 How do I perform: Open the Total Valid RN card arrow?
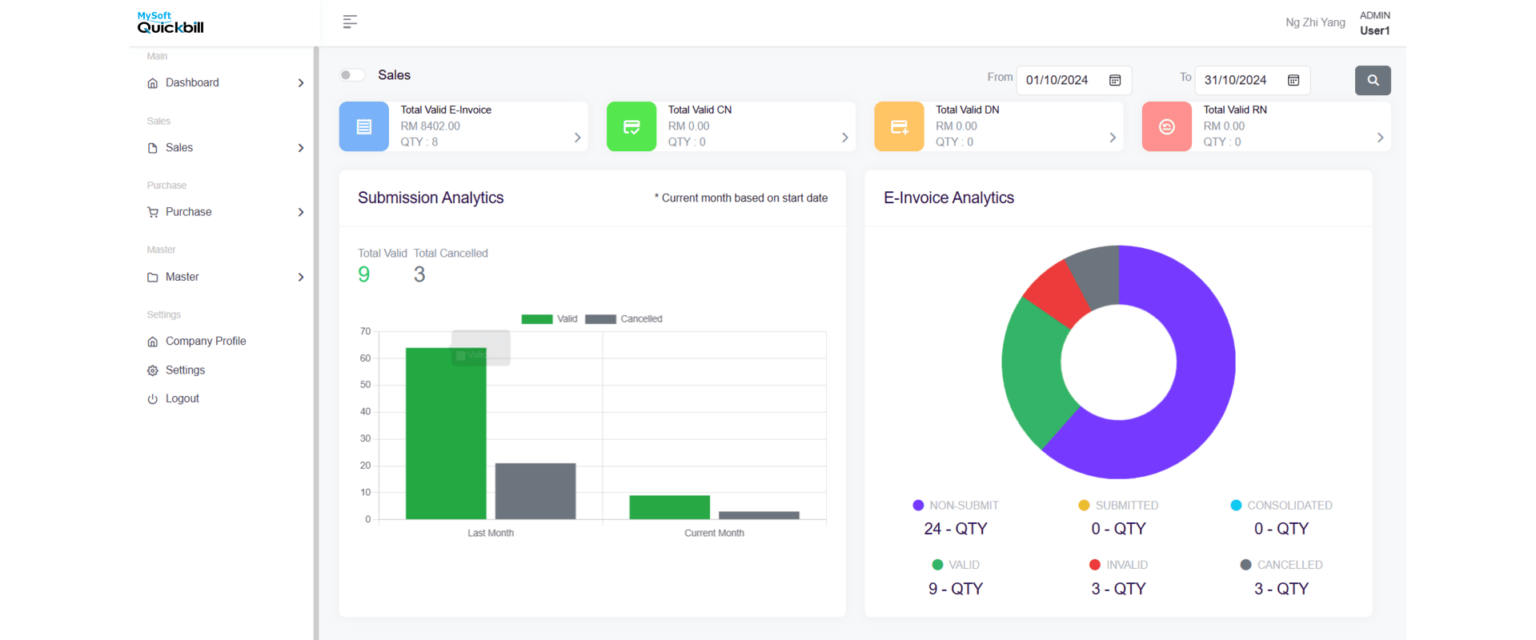1380,138
